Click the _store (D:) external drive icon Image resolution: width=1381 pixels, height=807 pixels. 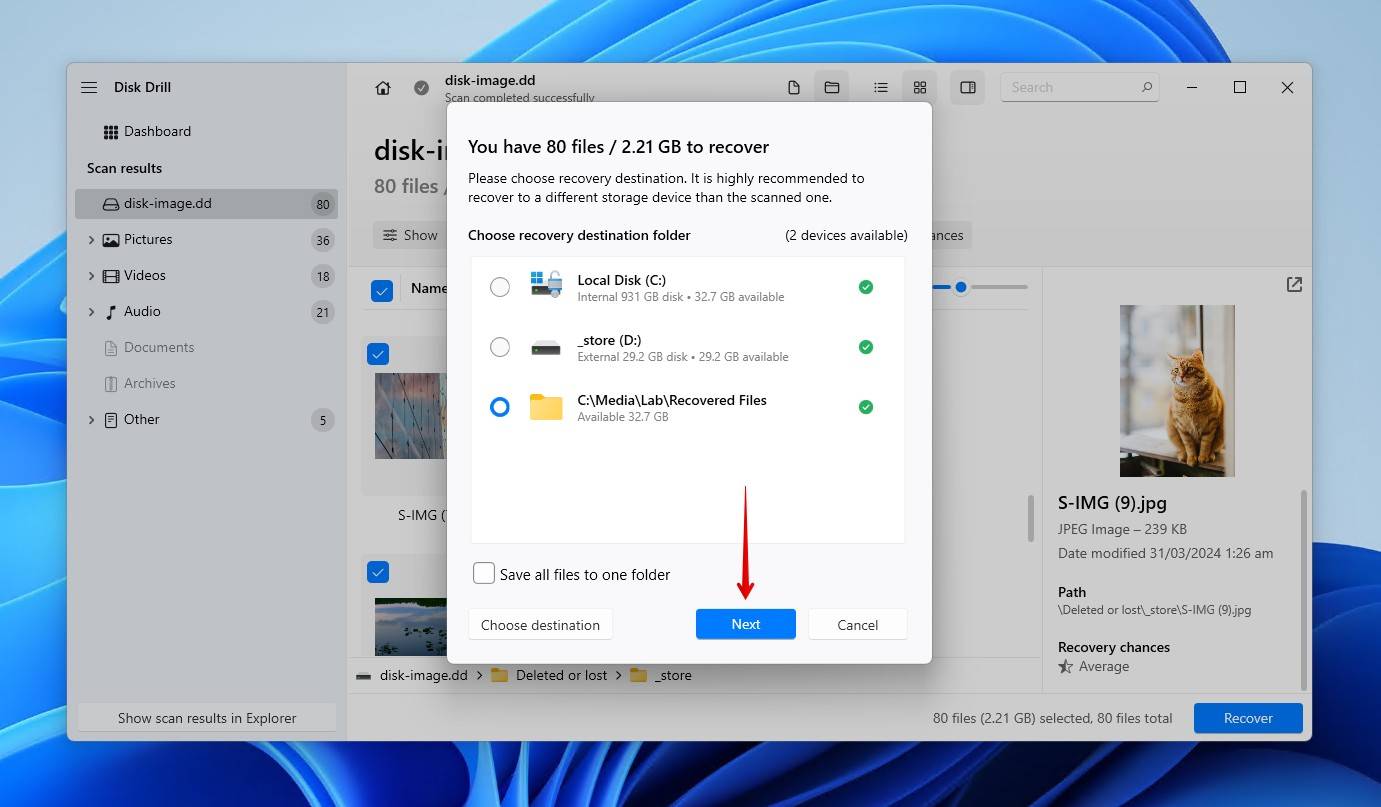pyautogui.click(x=546, y=347)
